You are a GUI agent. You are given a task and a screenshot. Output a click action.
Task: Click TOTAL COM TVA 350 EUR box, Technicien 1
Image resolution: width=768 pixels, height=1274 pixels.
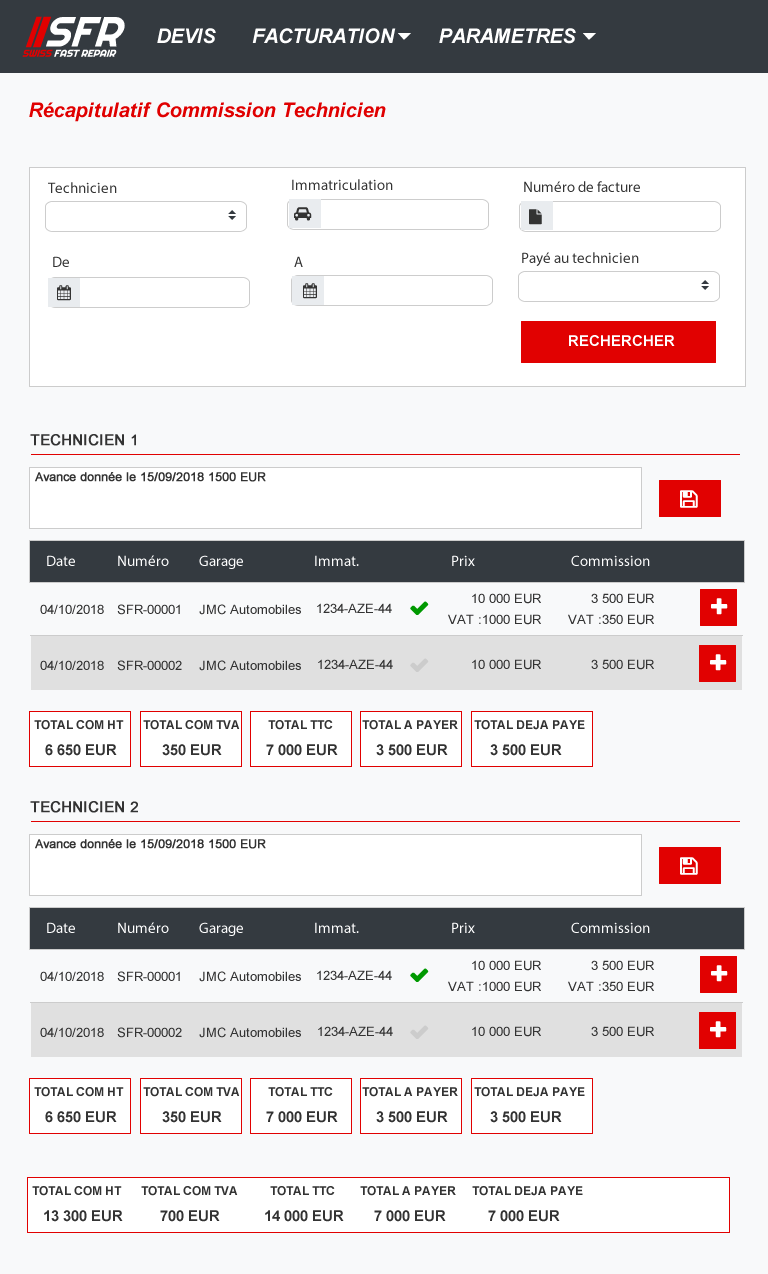(x=191, y=739)
